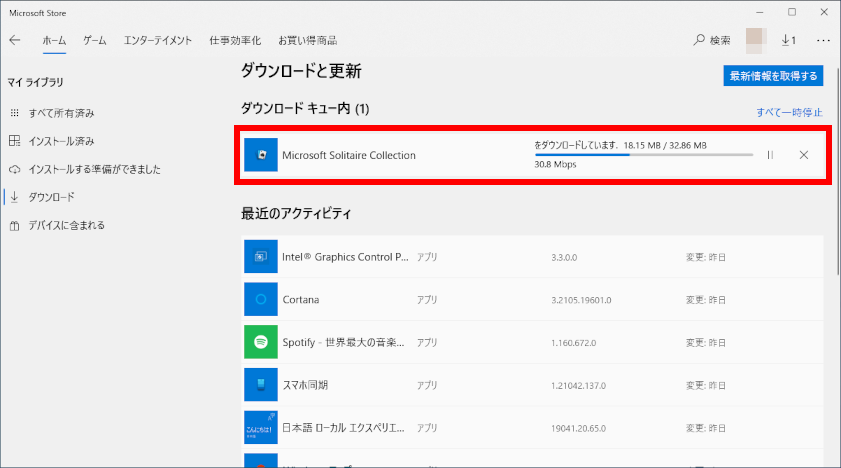Select デバイスに含まれる in sidebar

pos(67,226)
